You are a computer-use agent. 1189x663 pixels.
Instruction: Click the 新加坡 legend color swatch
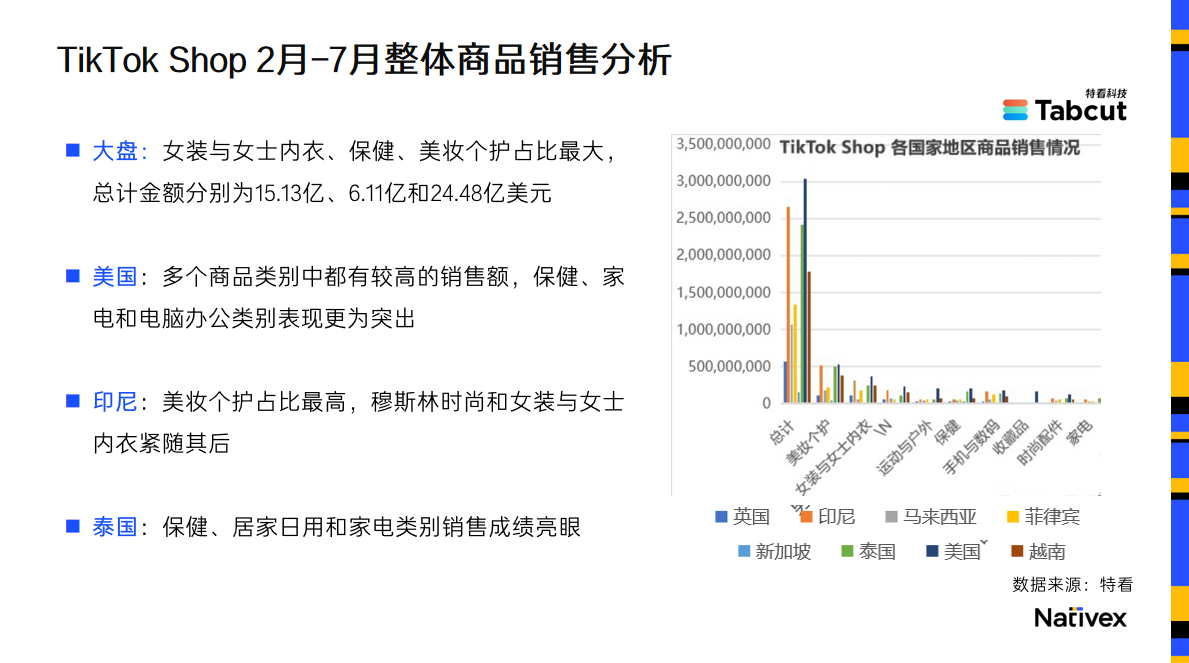[744, 551]
